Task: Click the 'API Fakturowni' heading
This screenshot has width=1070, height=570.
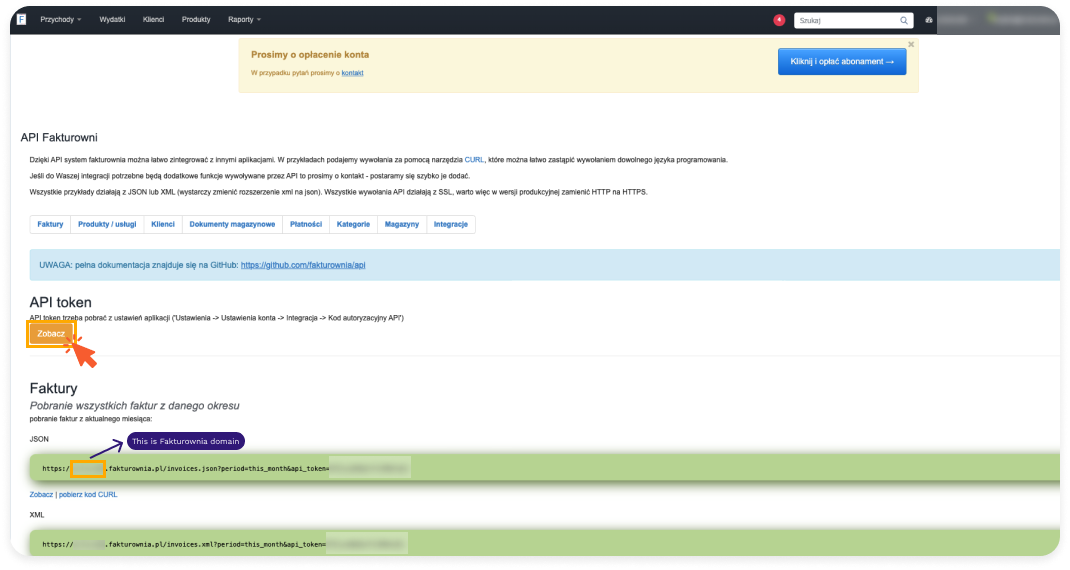Action: (59, 137)
